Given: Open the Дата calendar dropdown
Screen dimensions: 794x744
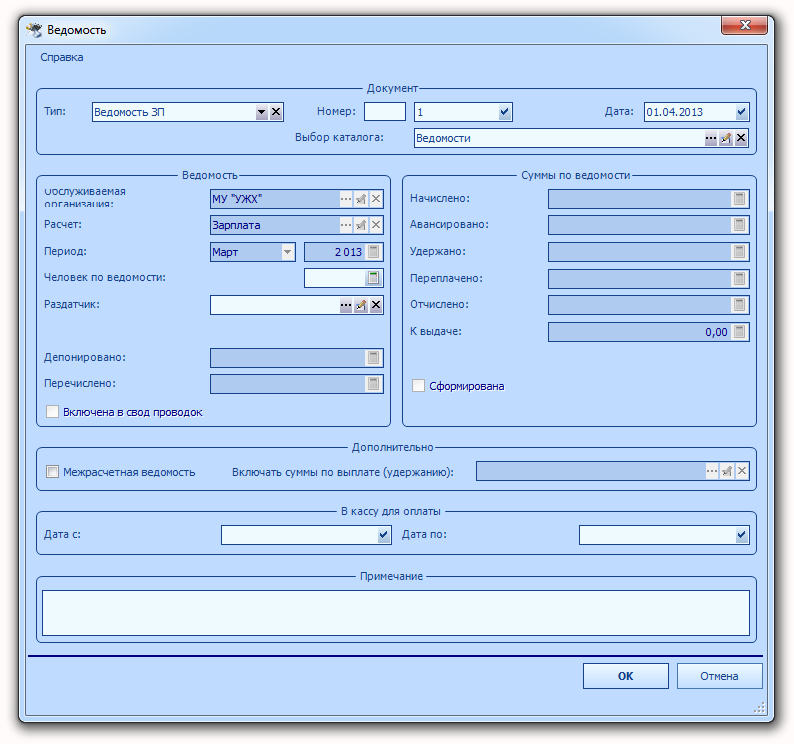Looking at the screenshot, I should (741, 112).
